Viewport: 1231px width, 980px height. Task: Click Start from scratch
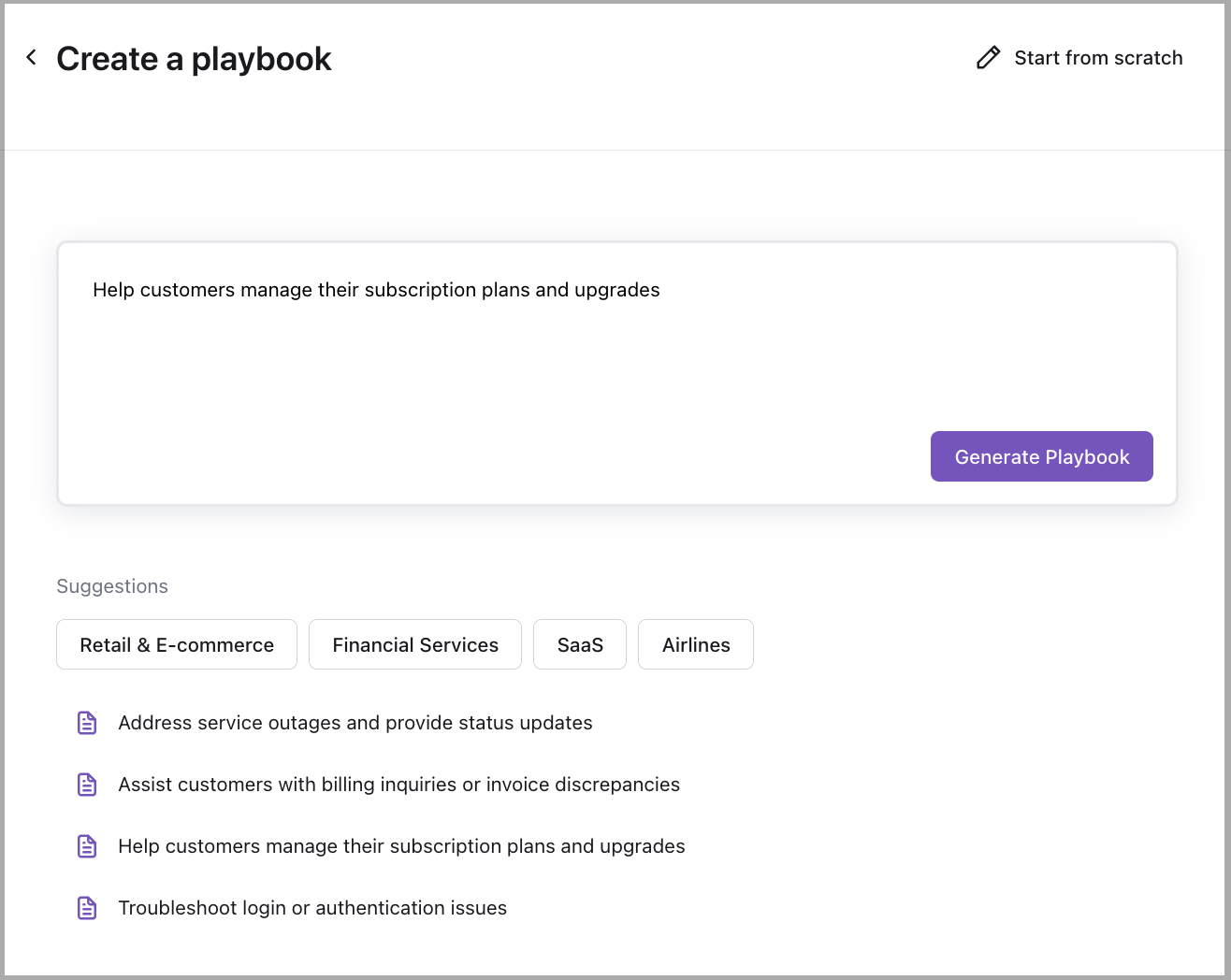click(x=1098, y=57)
